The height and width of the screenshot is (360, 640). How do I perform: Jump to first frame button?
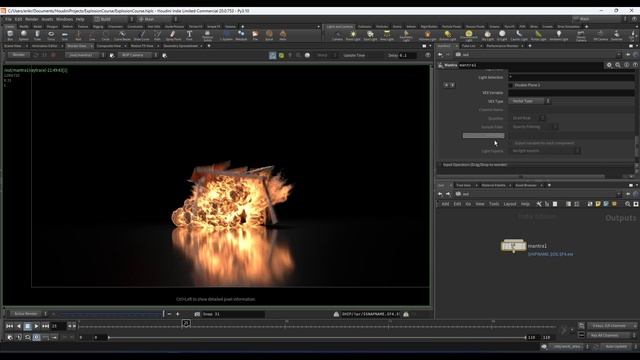pos(9,326)
